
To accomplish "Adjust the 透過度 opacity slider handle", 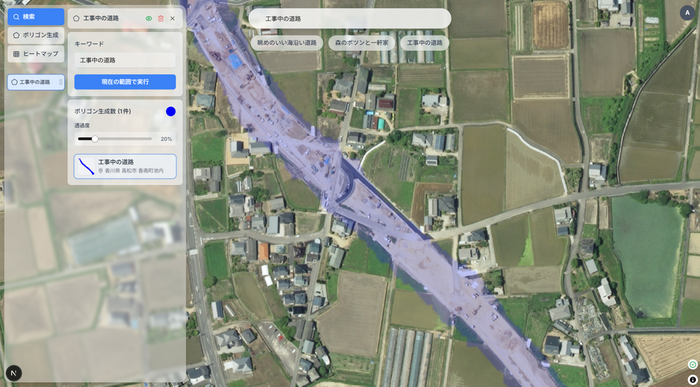I will click(95, 139).
